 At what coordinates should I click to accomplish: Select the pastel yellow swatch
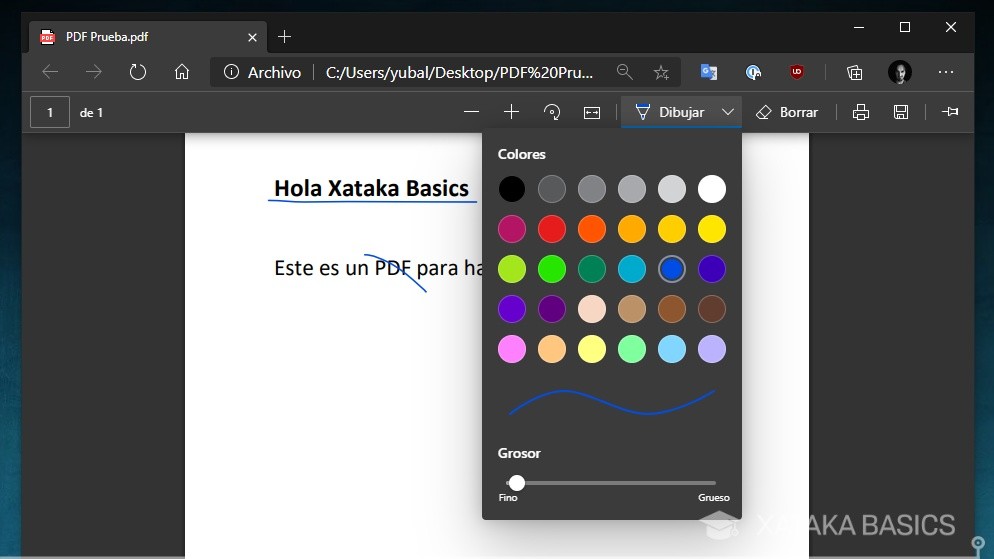591,349
